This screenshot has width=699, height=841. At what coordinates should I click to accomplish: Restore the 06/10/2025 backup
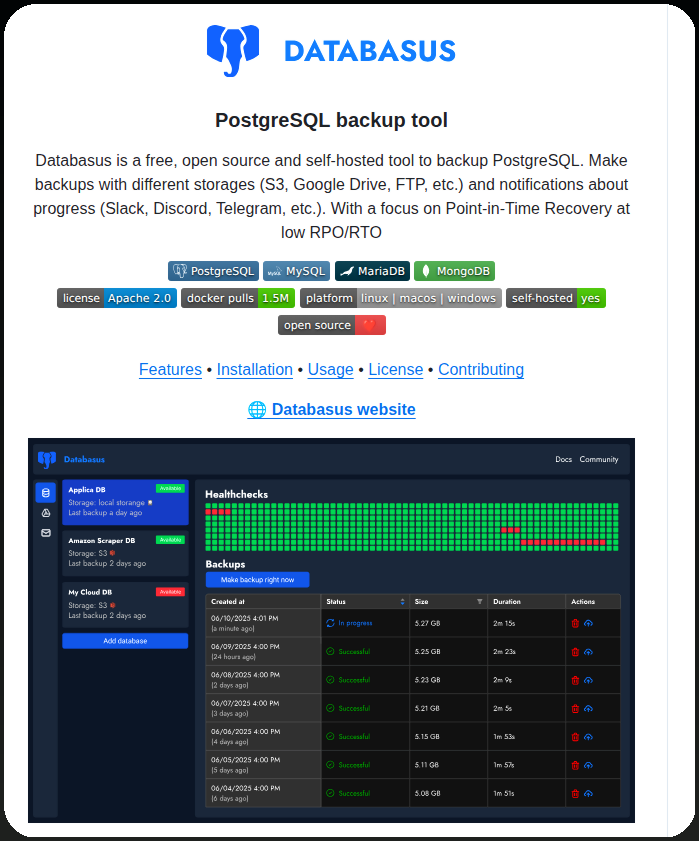(588, 623)
